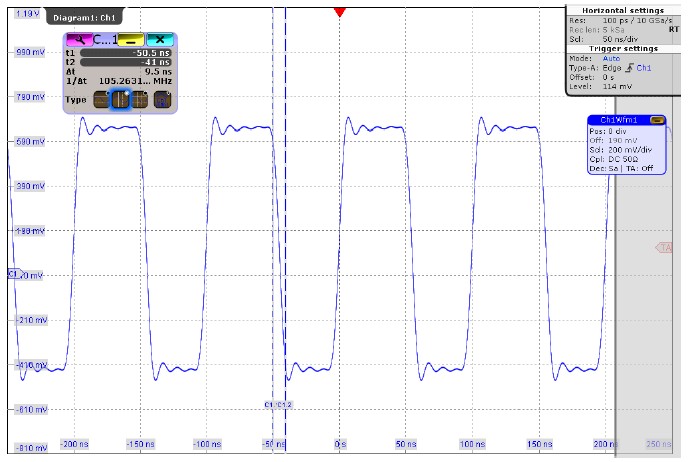The width and height of the screenshot is (691, 462).
Task: Minimize the cursor results box
Action: pos(131,39)
